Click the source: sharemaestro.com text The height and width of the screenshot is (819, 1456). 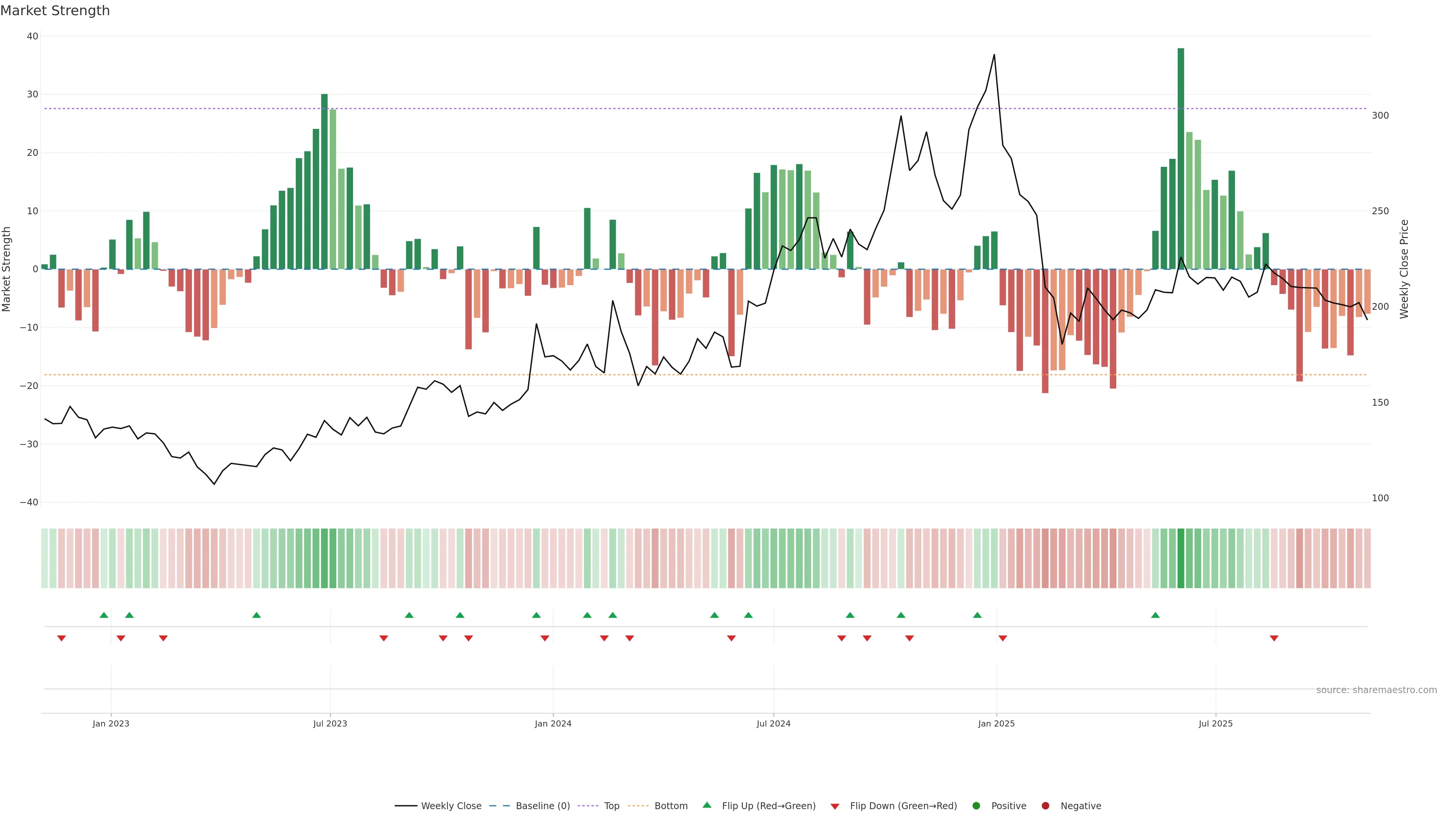click(x=1376, y=690)
